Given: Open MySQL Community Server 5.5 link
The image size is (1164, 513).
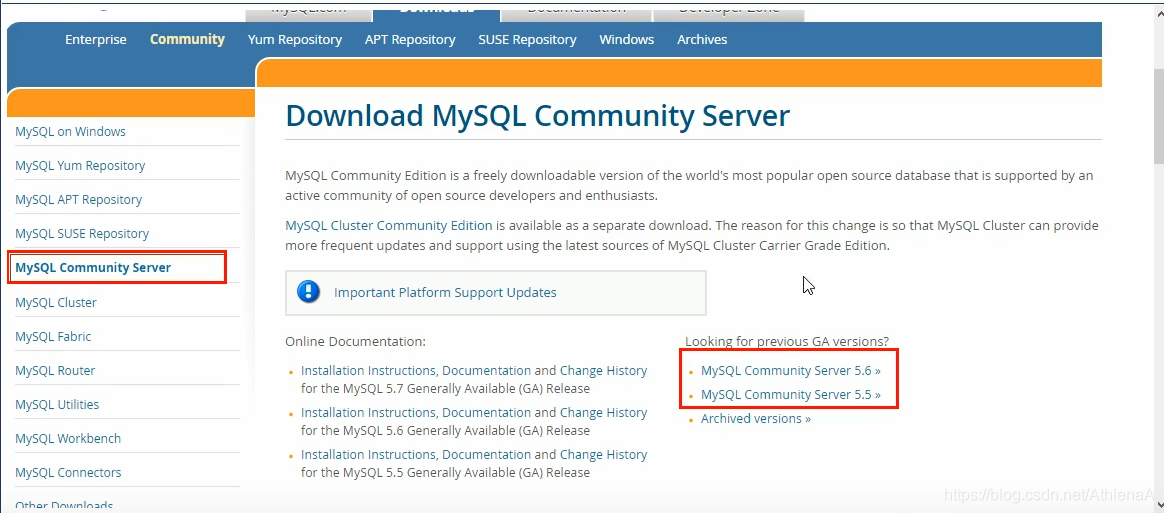Looking at the screenshot, I should (x=791, y=394).
